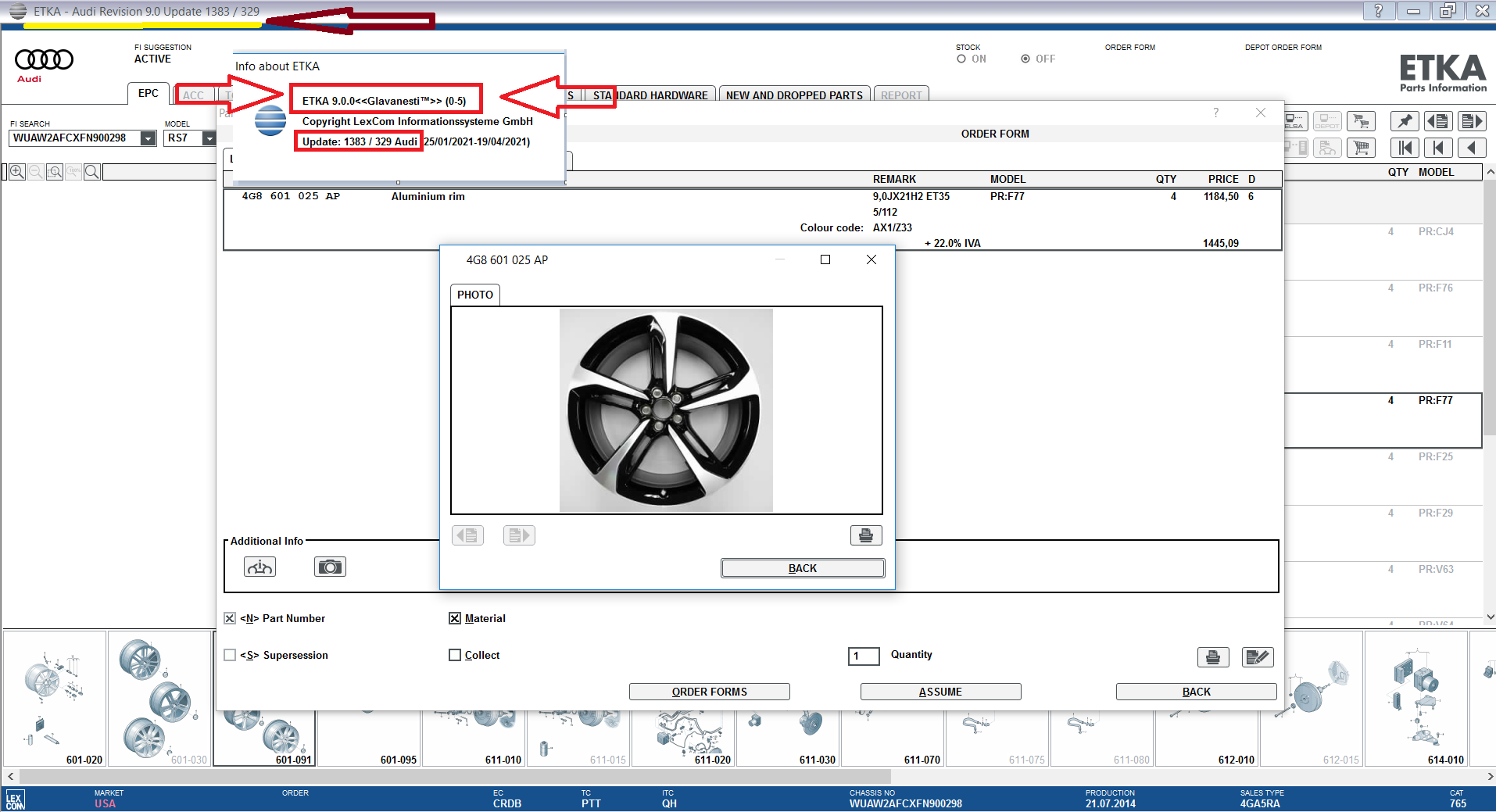
Task: Select the Stock ON radio button
Action: [x=961, y=59]
